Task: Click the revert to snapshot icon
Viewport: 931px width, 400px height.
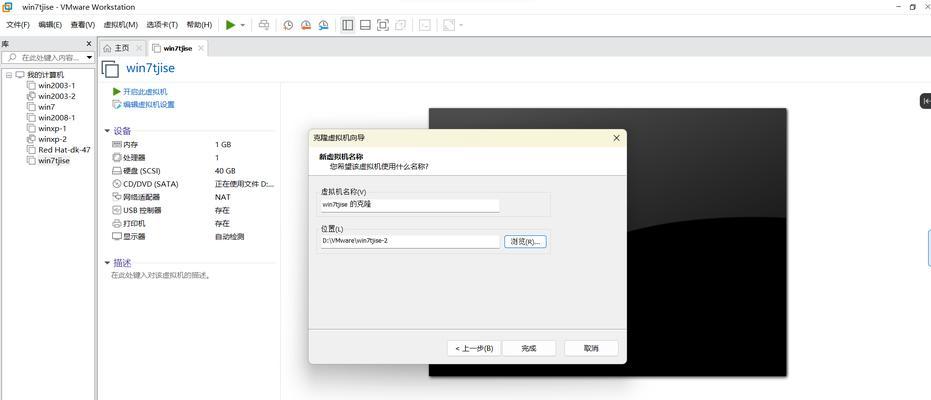Action: click(x=306, y=25)
